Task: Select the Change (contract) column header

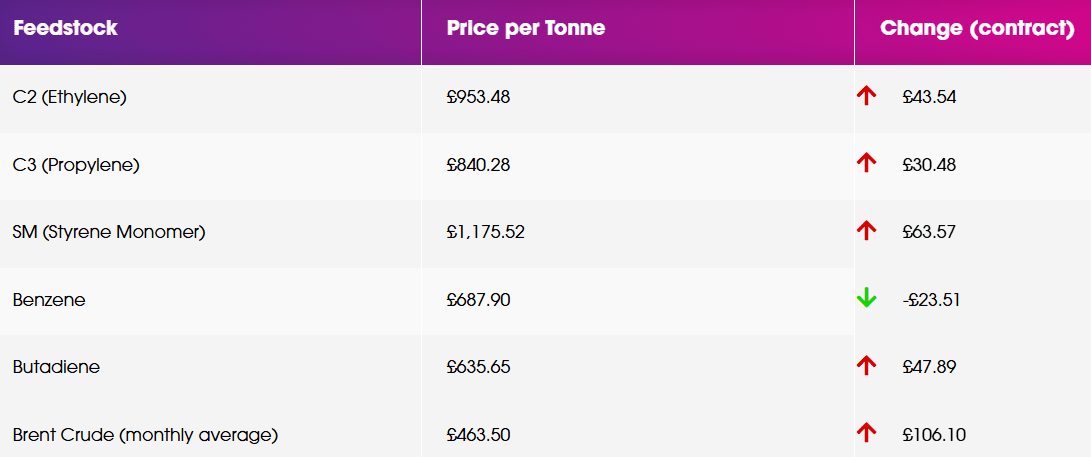Action: (977, 28)
